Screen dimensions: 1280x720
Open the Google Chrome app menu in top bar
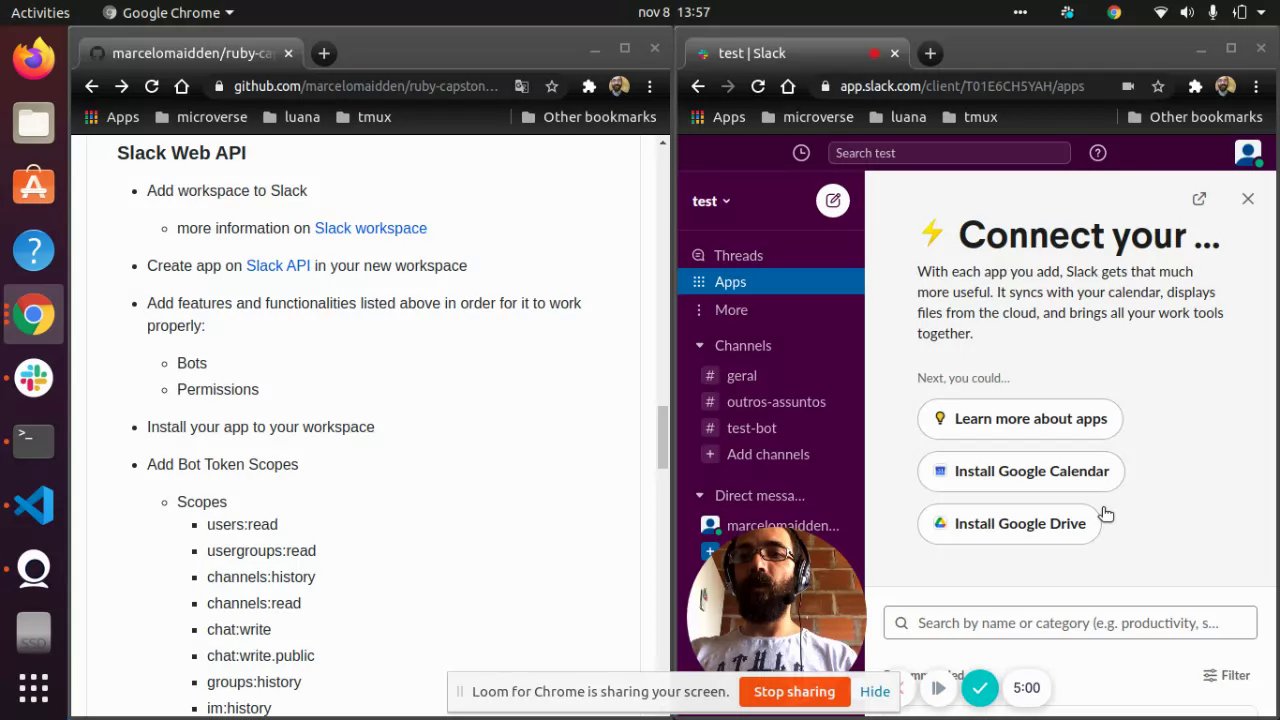(167, 13)
